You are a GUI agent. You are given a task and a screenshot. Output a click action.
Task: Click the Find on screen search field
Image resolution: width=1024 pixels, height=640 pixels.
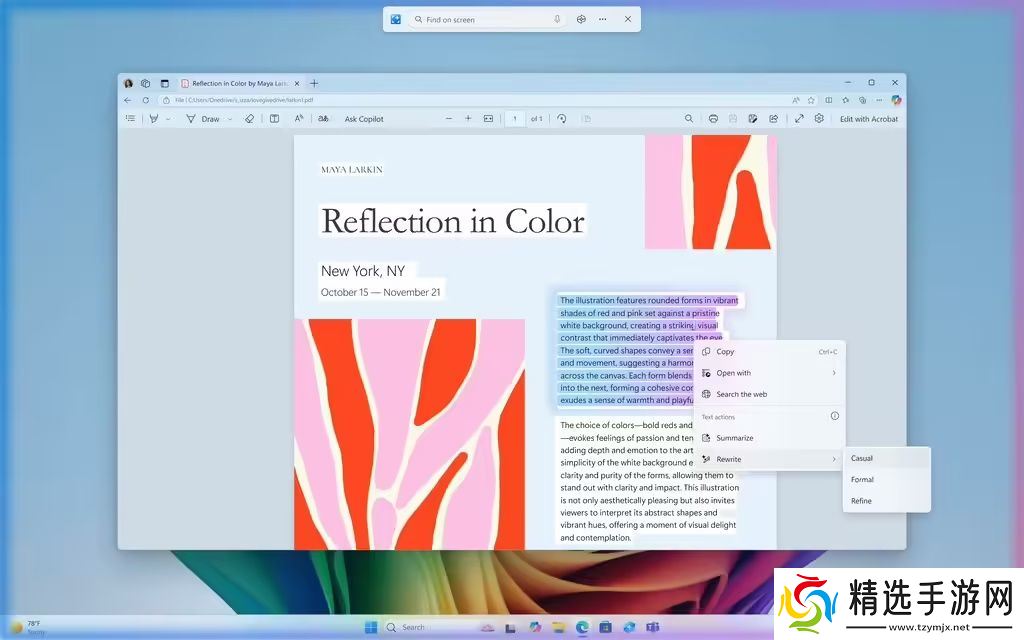pos(485,19)
